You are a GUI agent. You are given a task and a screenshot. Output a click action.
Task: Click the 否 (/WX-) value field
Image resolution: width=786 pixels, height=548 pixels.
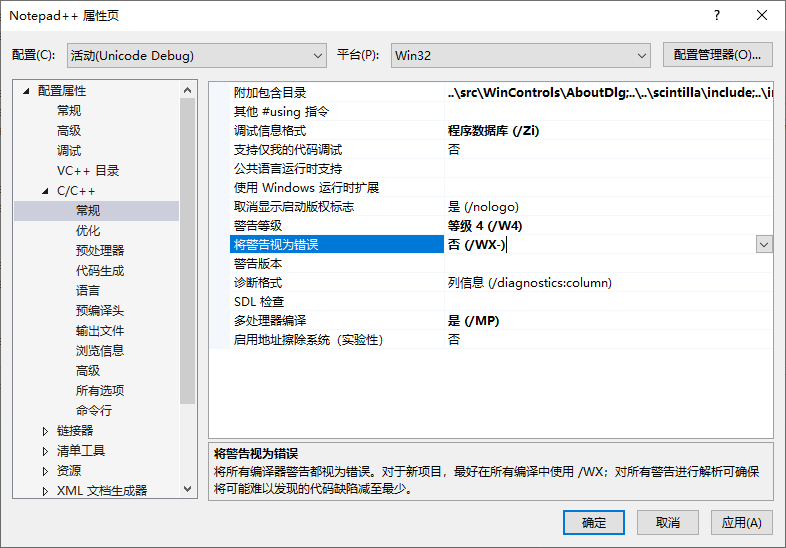tap(600, 245)
